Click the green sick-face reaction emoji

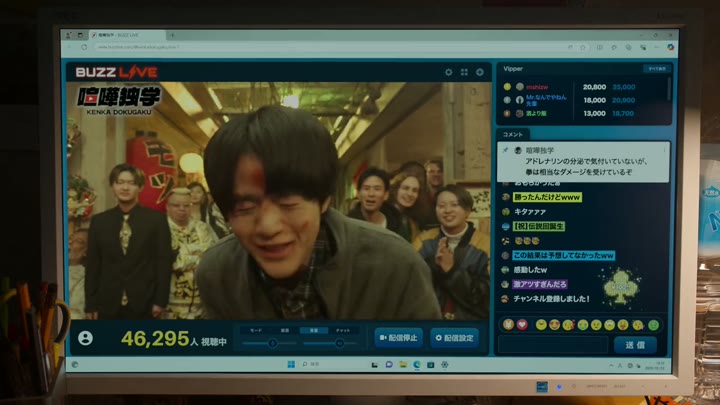(653, 325)
